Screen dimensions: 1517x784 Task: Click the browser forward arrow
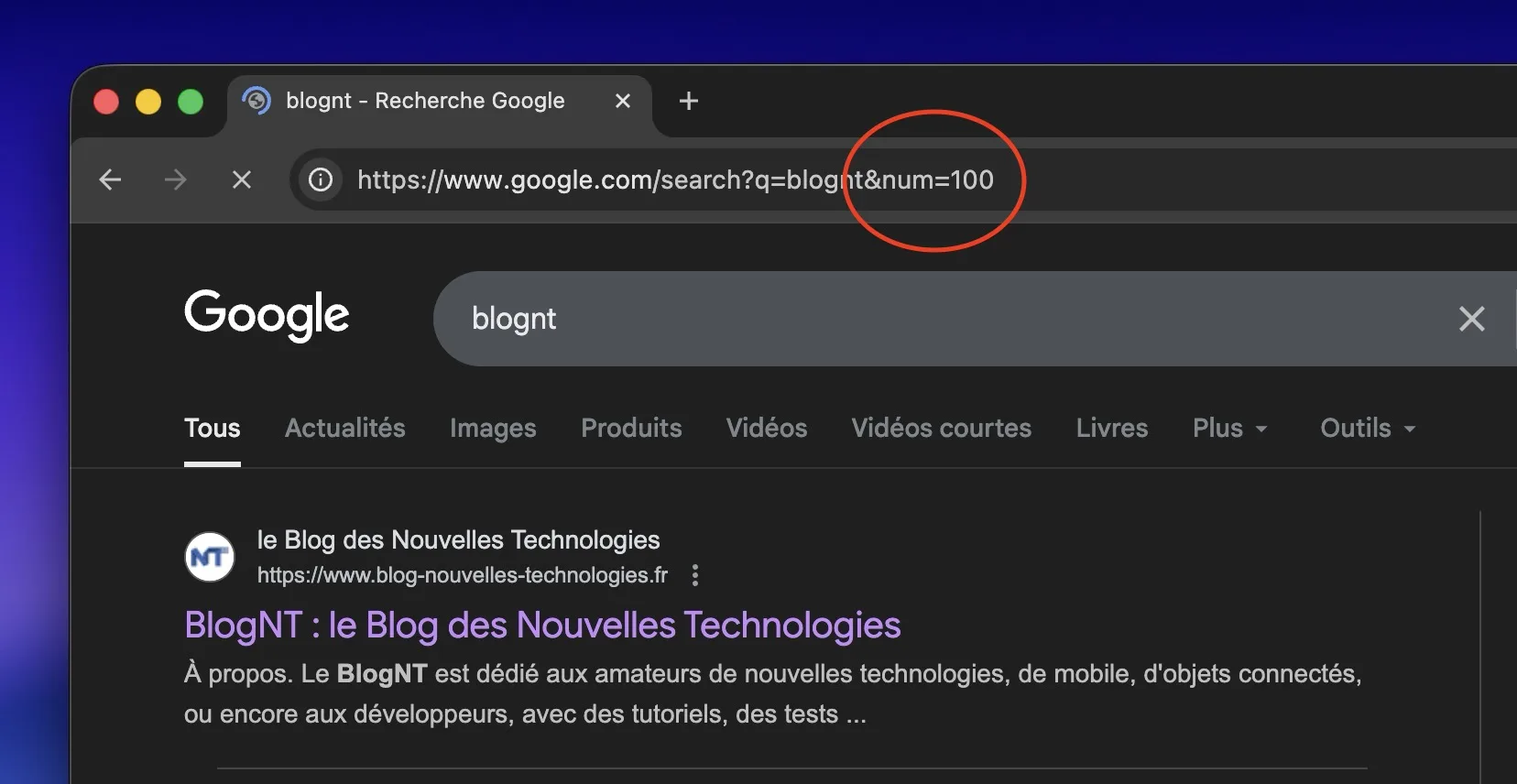click(175, 180)
